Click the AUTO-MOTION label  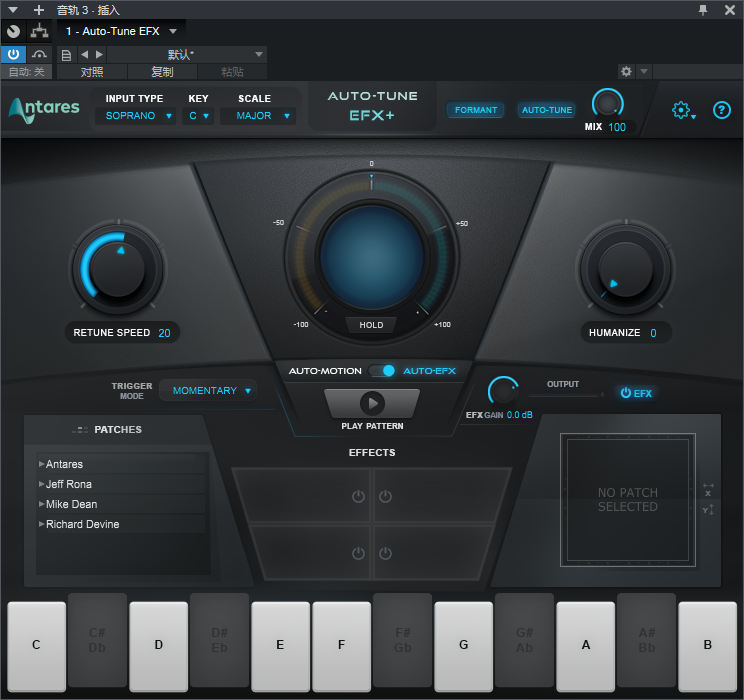(325, 371)
